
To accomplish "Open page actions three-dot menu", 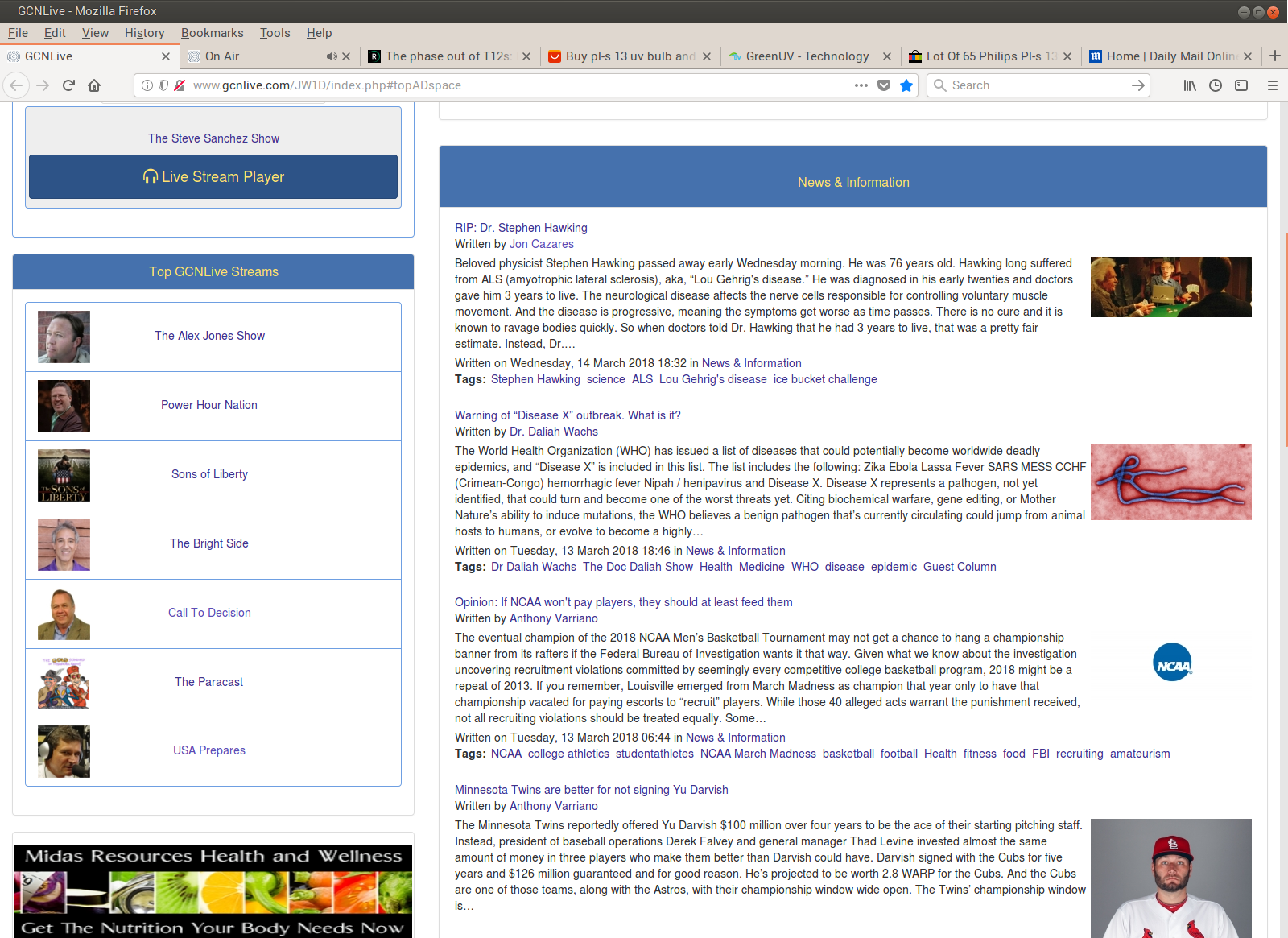I will [861, 85].
